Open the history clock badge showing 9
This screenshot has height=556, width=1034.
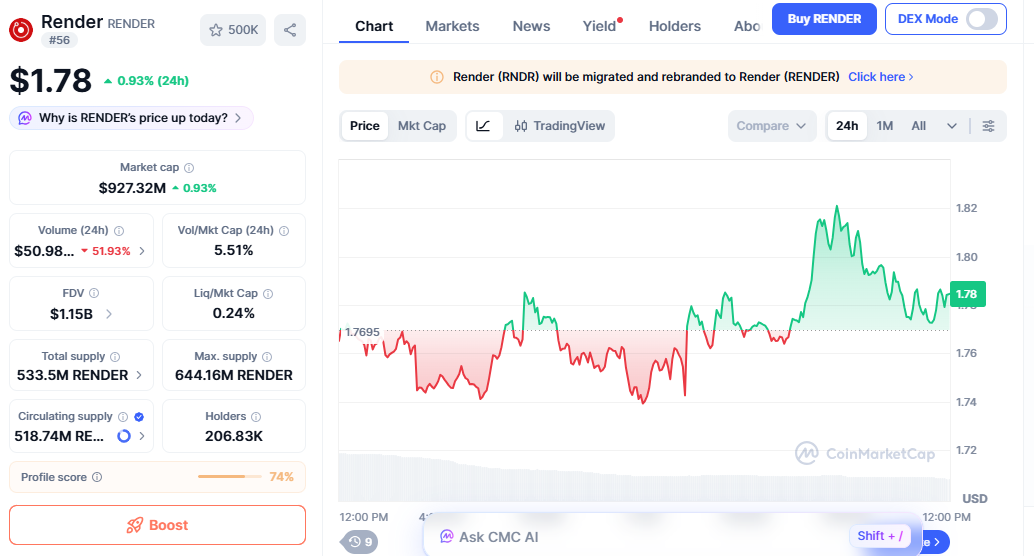click(360, 542)
